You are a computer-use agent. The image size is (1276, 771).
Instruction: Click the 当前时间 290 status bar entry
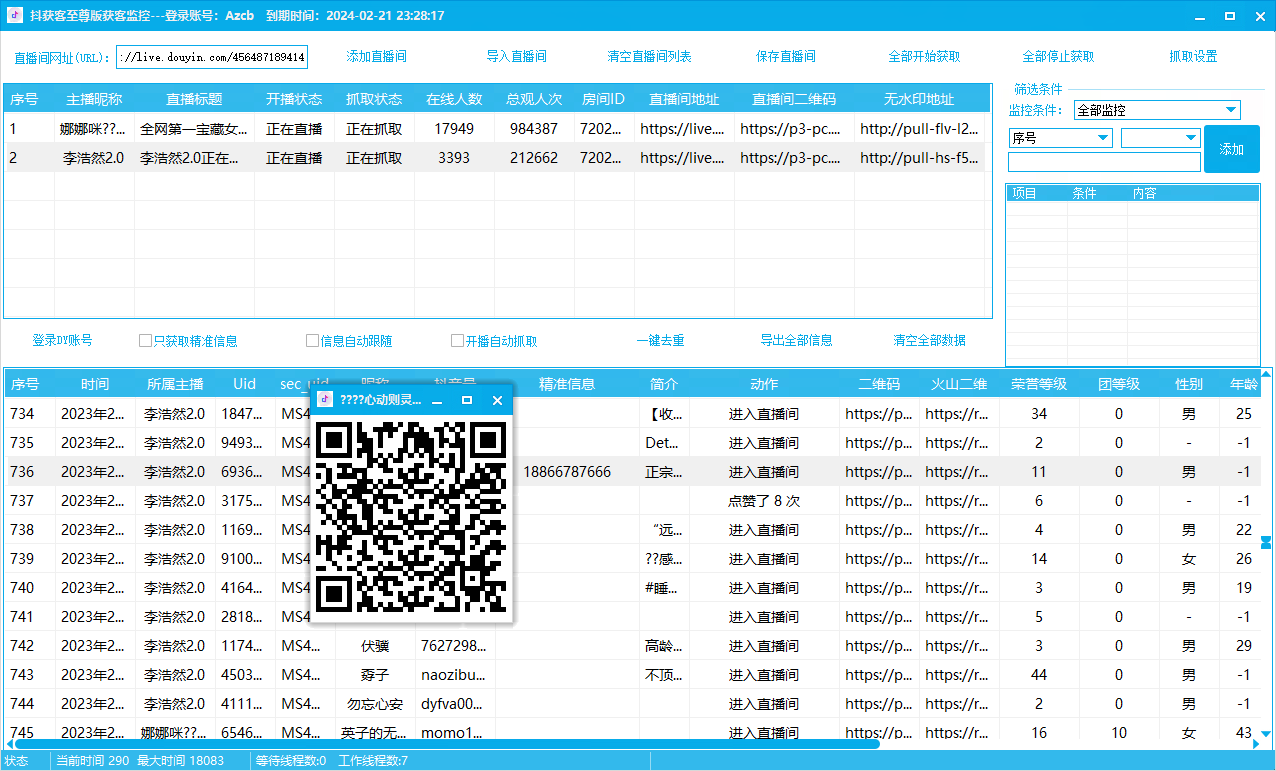point(93,761)
